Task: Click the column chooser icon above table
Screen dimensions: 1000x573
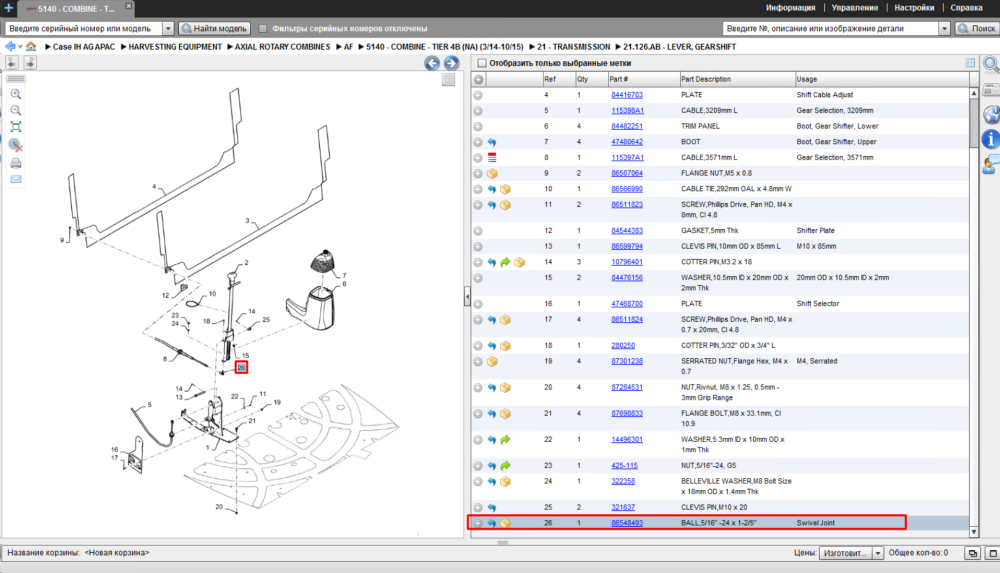Action: pyautogui.click(x=970, y=63)
